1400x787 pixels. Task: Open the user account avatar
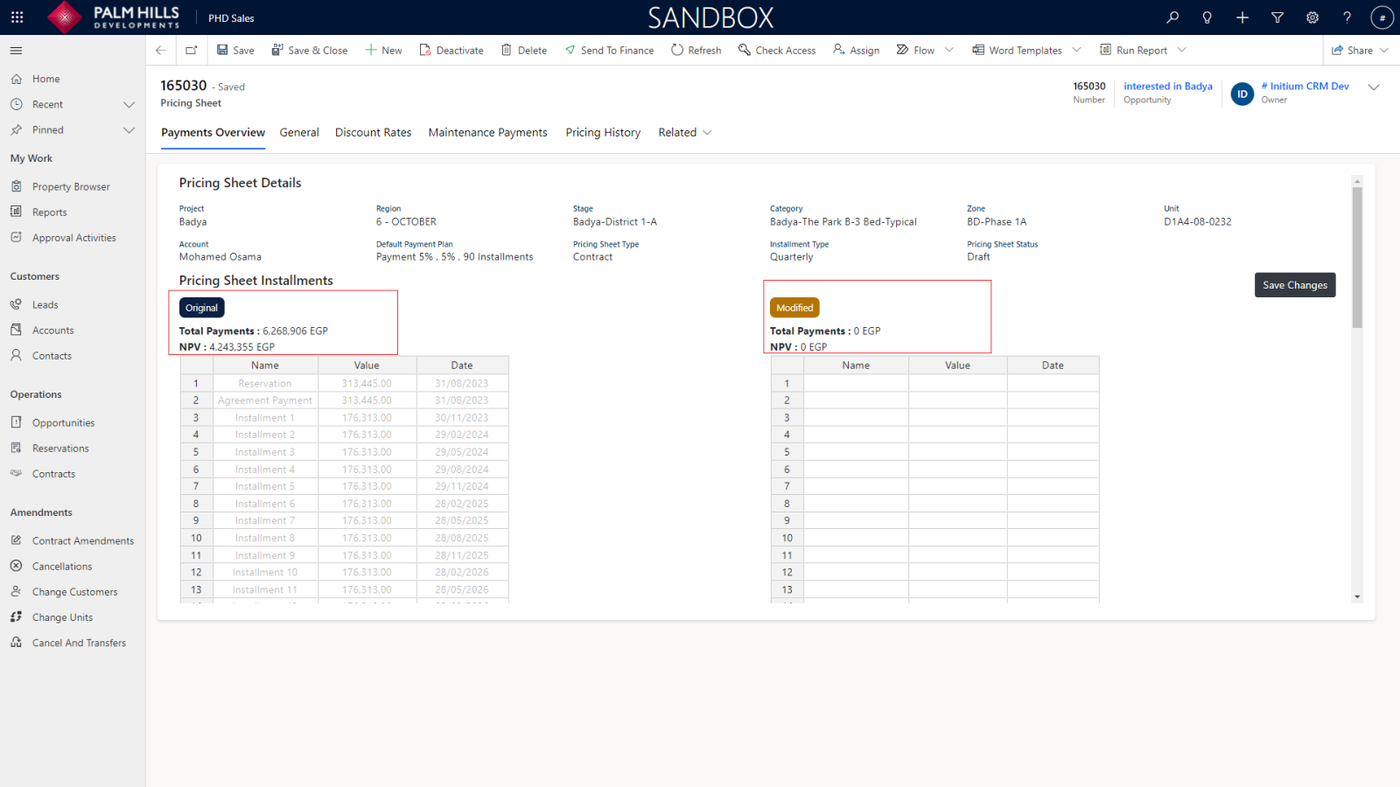pyautogui.click(x=1382, y=17)
